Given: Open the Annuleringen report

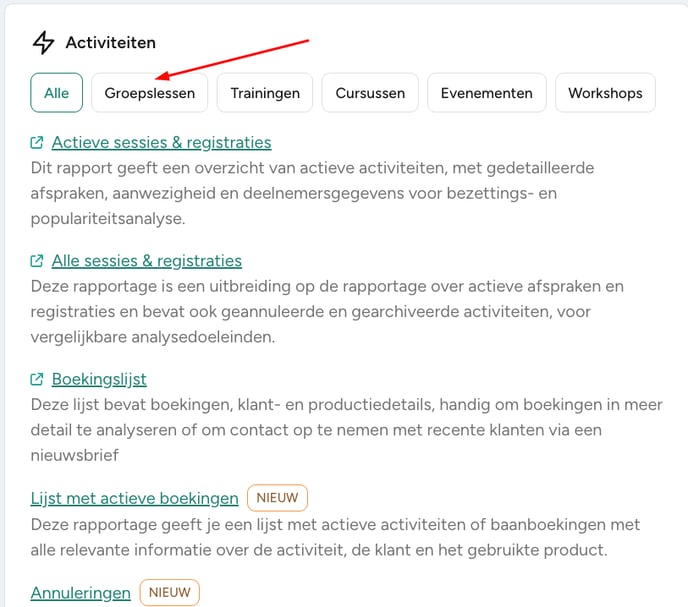Looking at the screenshot, I should pos(81,593).
